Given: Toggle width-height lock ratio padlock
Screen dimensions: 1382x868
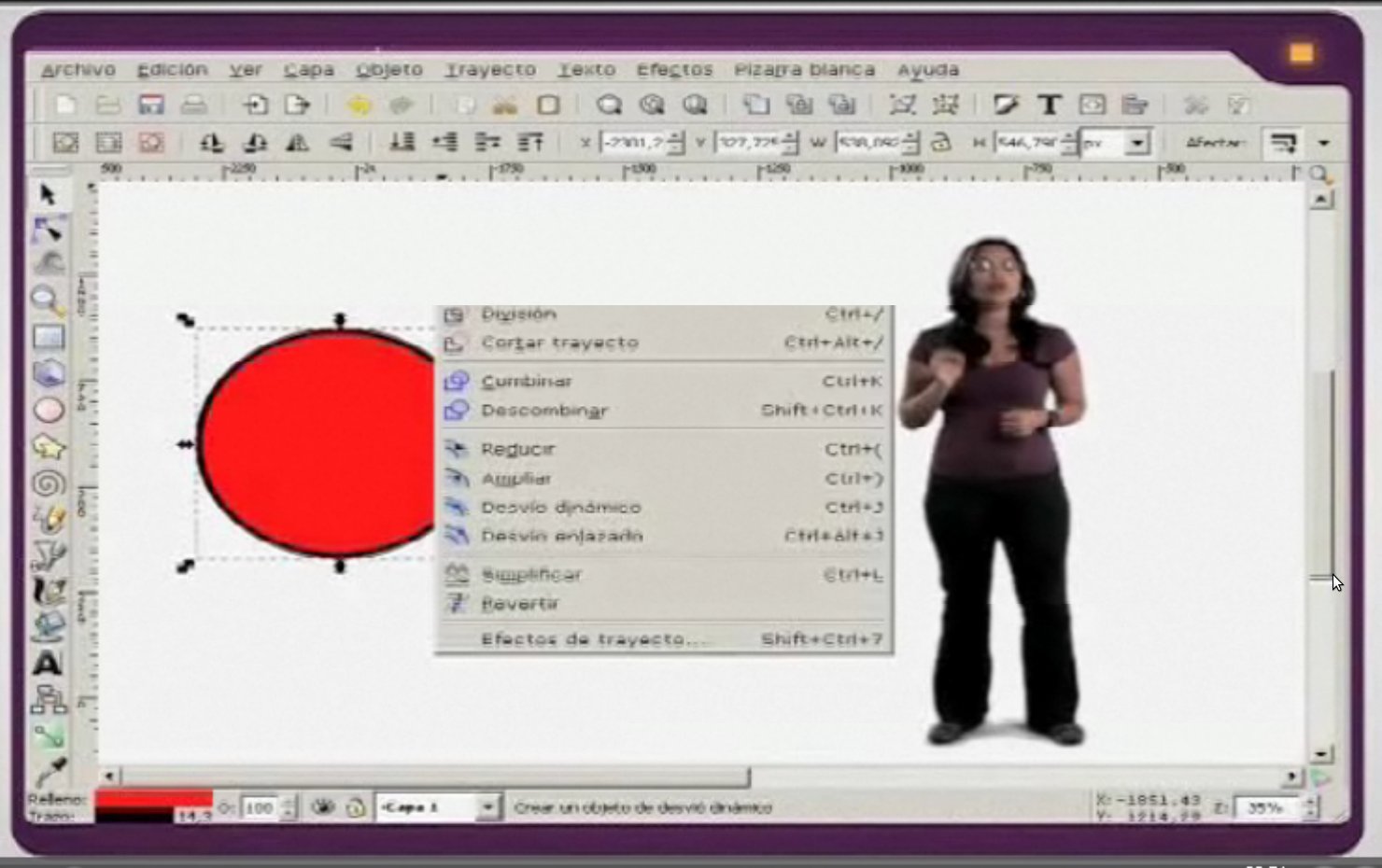Looking at the screenshot, I should click(941, 143).
